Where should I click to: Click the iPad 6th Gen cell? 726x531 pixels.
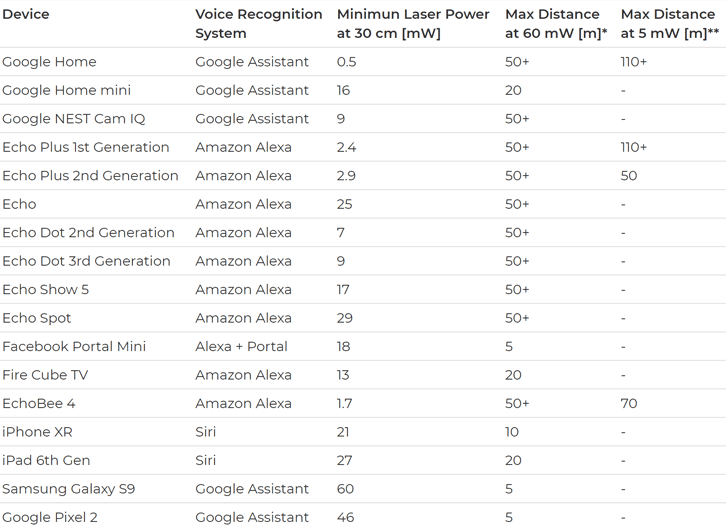pyautogui.click(x=46, y=461)
